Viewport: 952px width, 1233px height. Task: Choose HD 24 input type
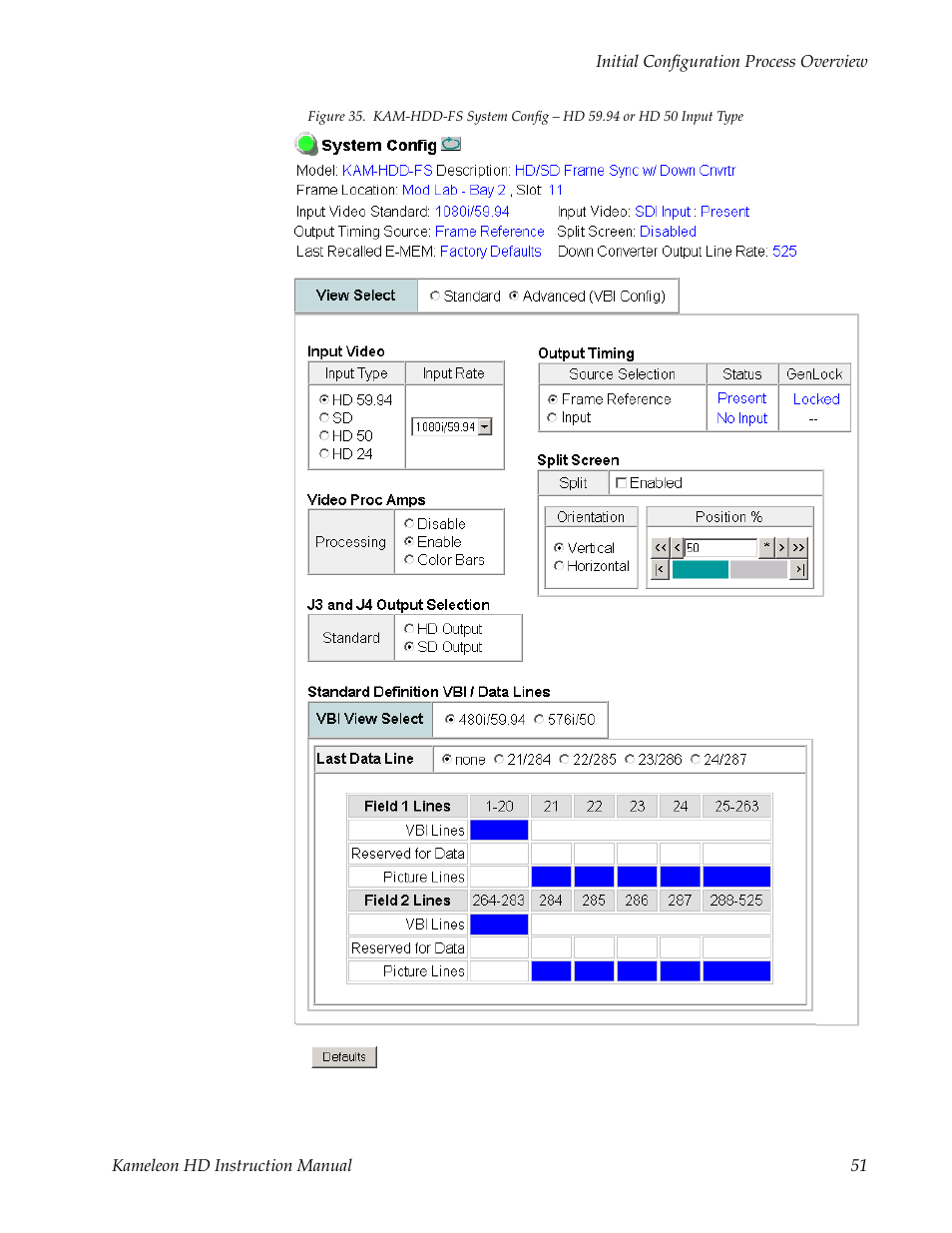[x=324, y=453]
